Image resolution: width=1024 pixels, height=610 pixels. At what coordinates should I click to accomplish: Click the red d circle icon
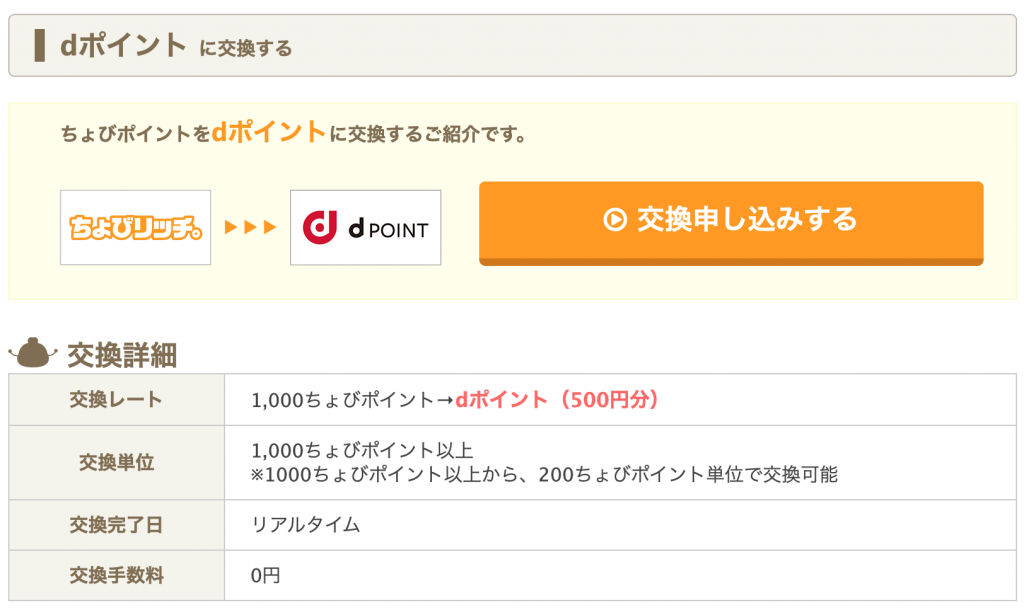pyautogui.click(x=320, y=228)
